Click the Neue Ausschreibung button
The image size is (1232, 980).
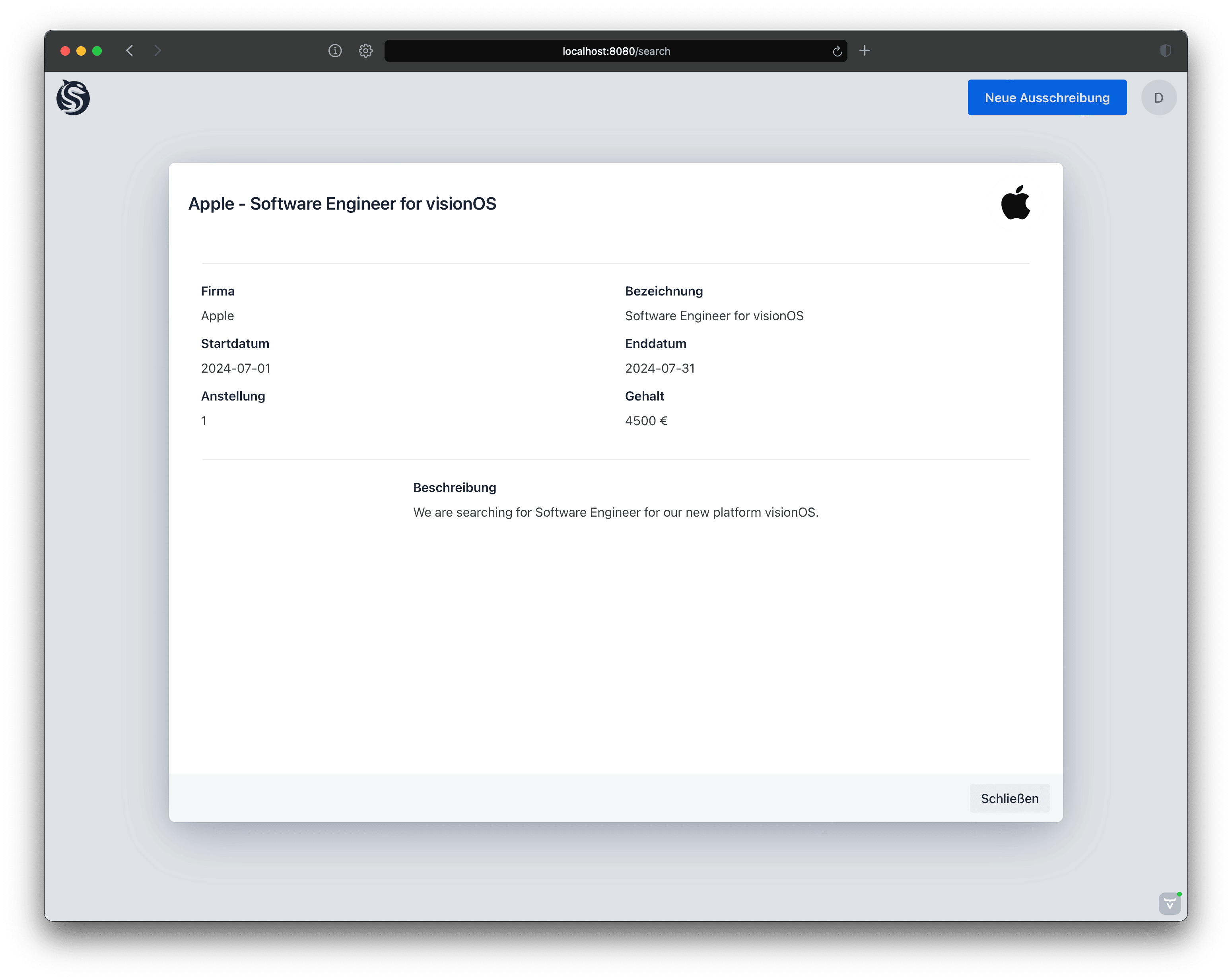(1047, 98)
